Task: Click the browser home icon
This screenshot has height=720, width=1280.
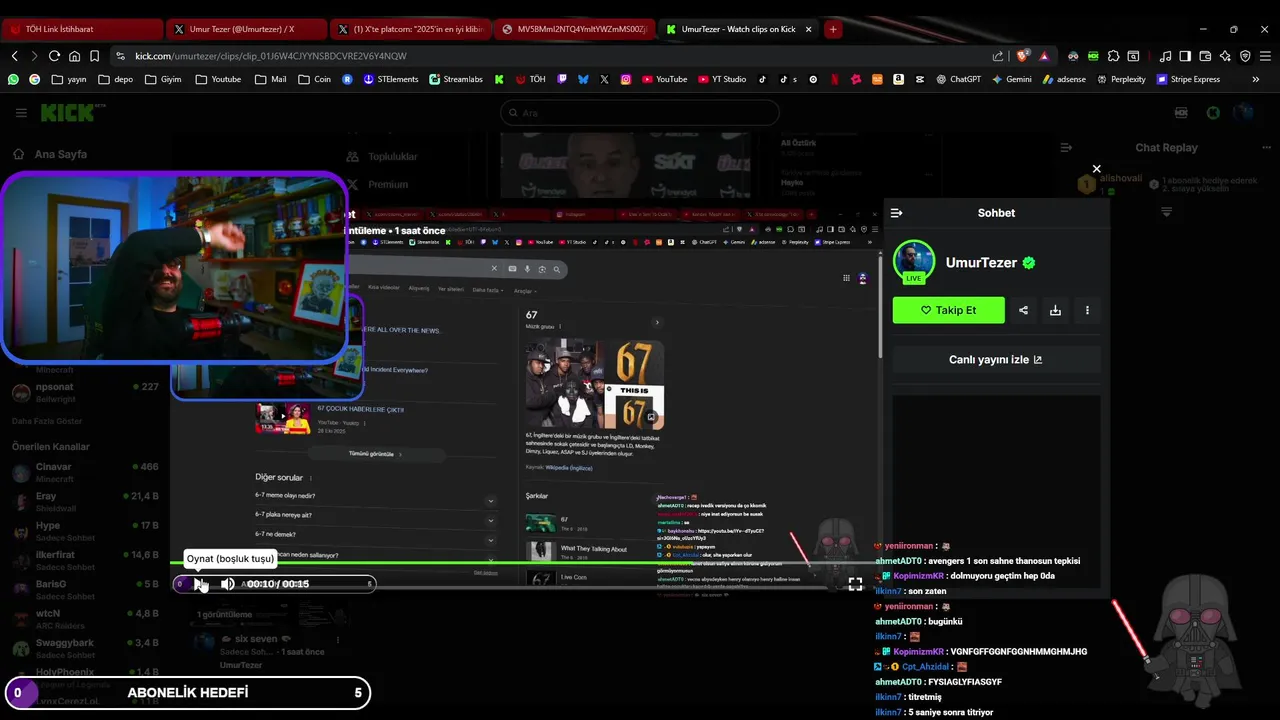Action: tap(74, 56)
